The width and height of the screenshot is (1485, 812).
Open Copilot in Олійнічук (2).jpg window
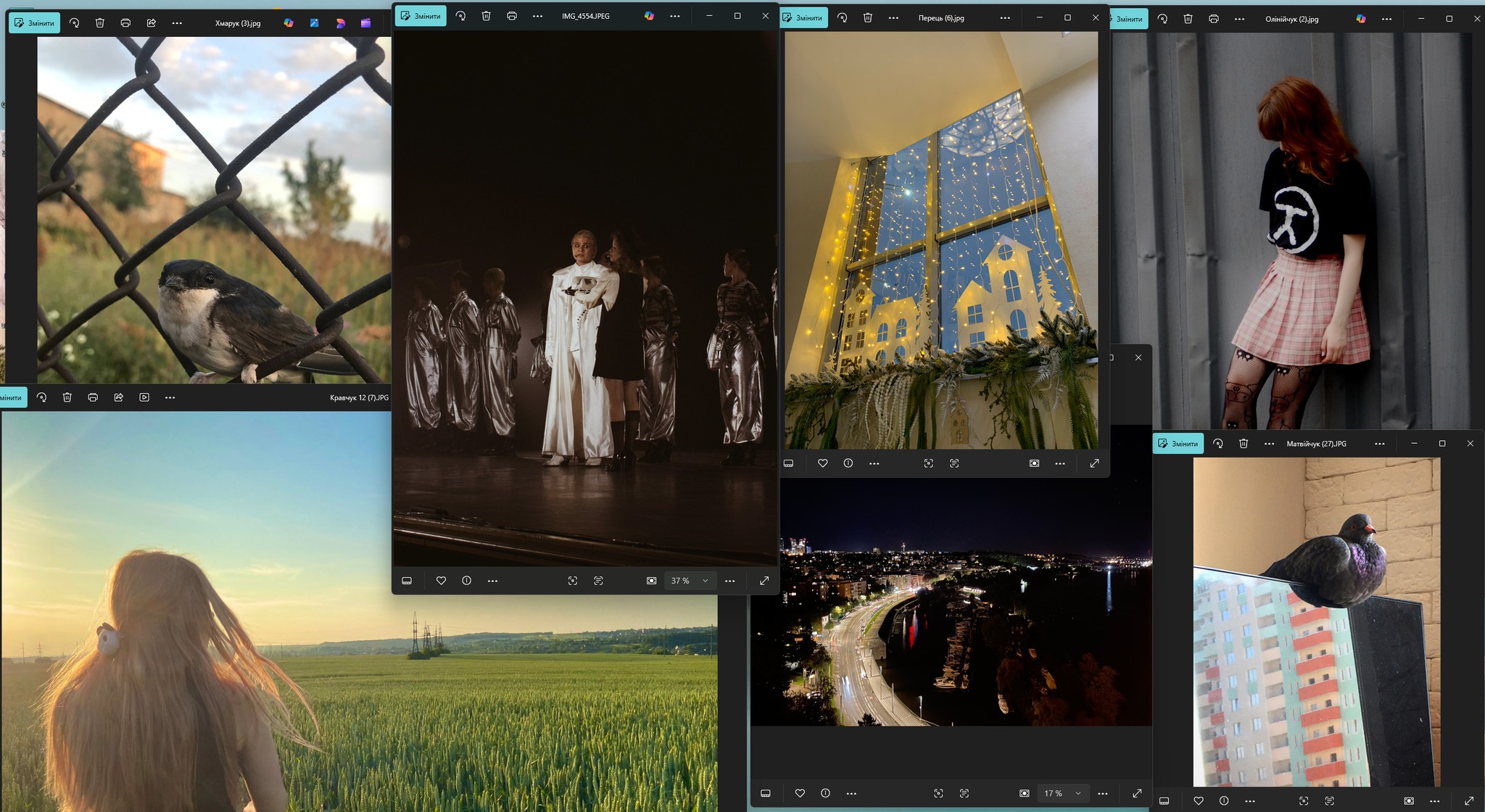coord(1361,19)
